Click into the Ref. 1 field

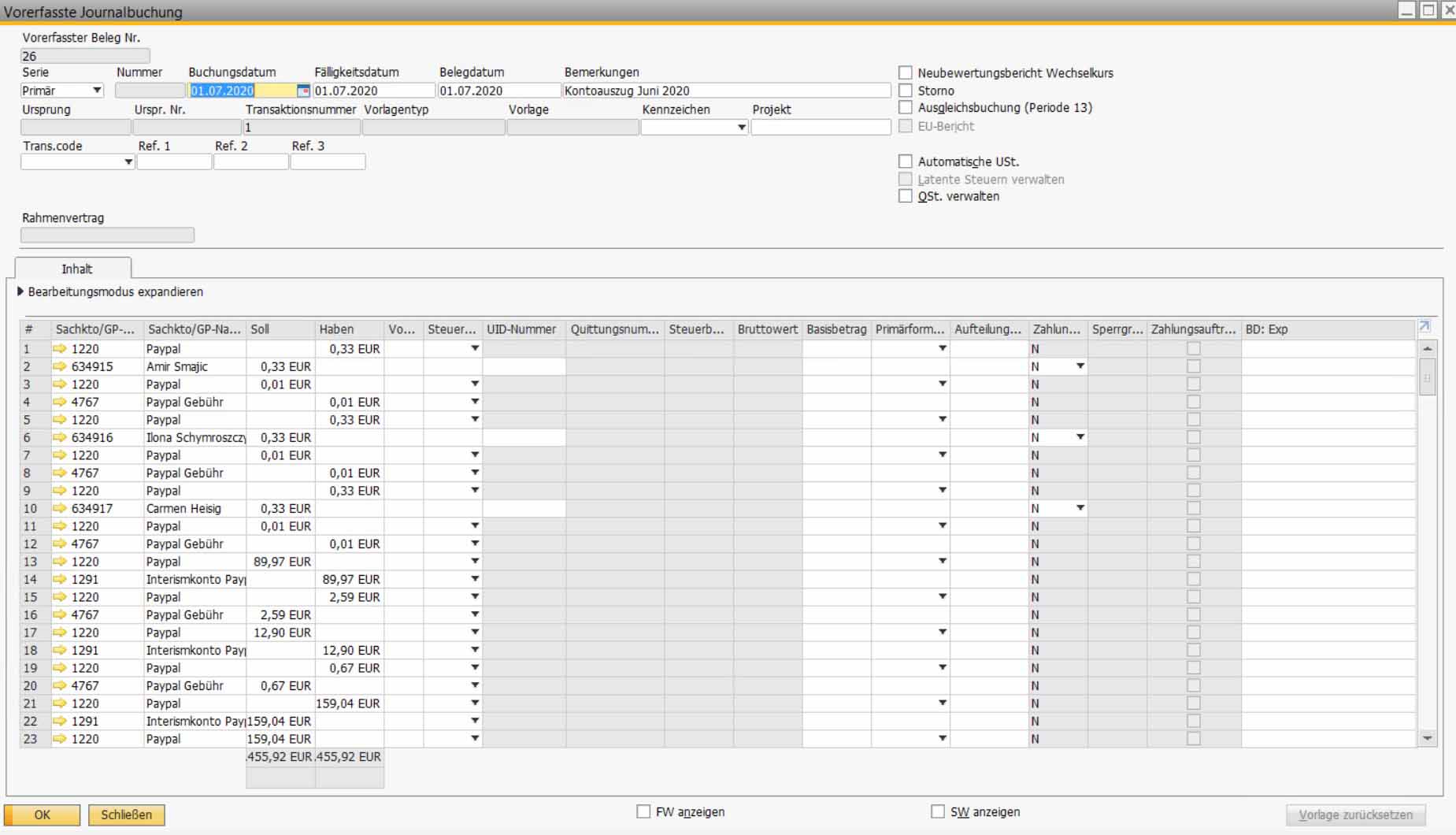pos(174,162)
